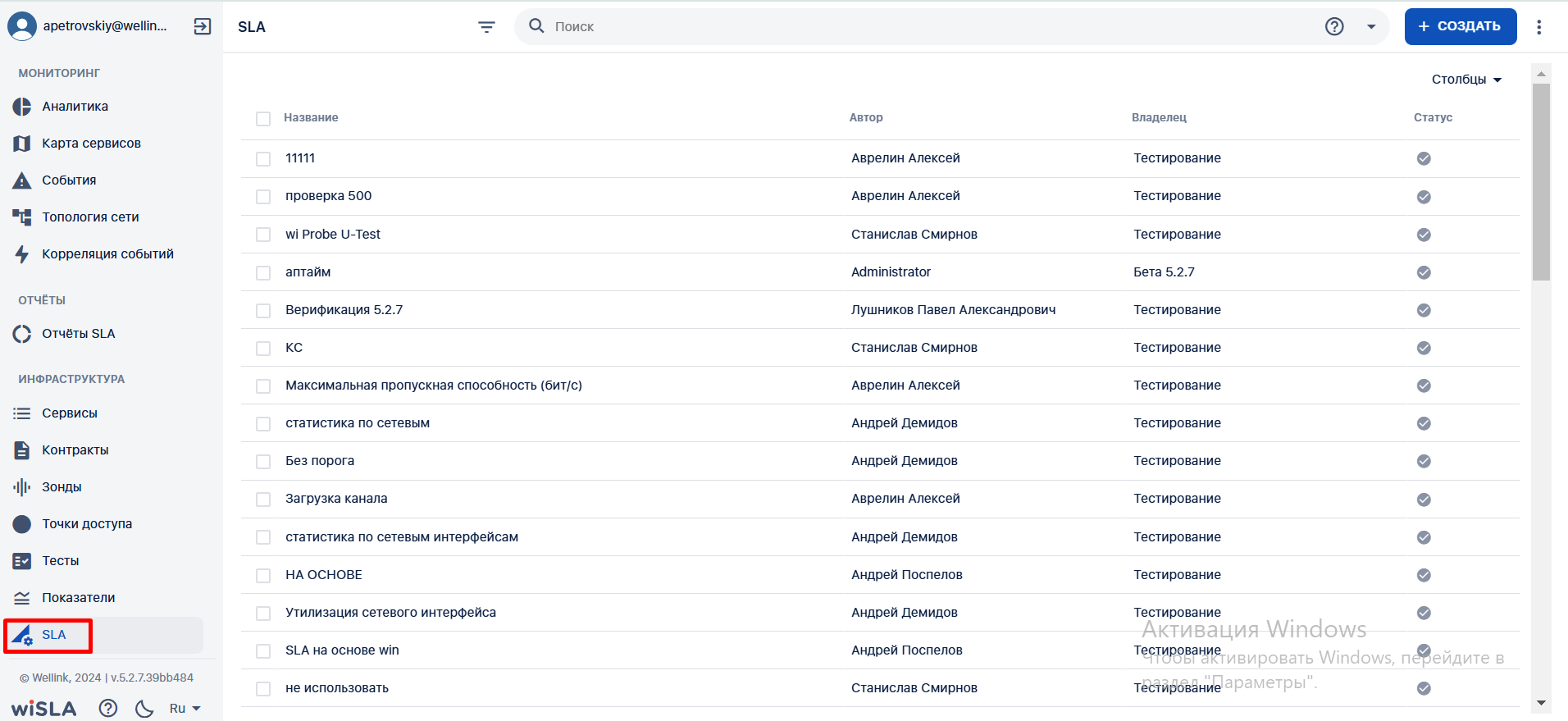
Task: Select checkbox for Верификация 5.2.7
Action: click(x=263, y=311)
